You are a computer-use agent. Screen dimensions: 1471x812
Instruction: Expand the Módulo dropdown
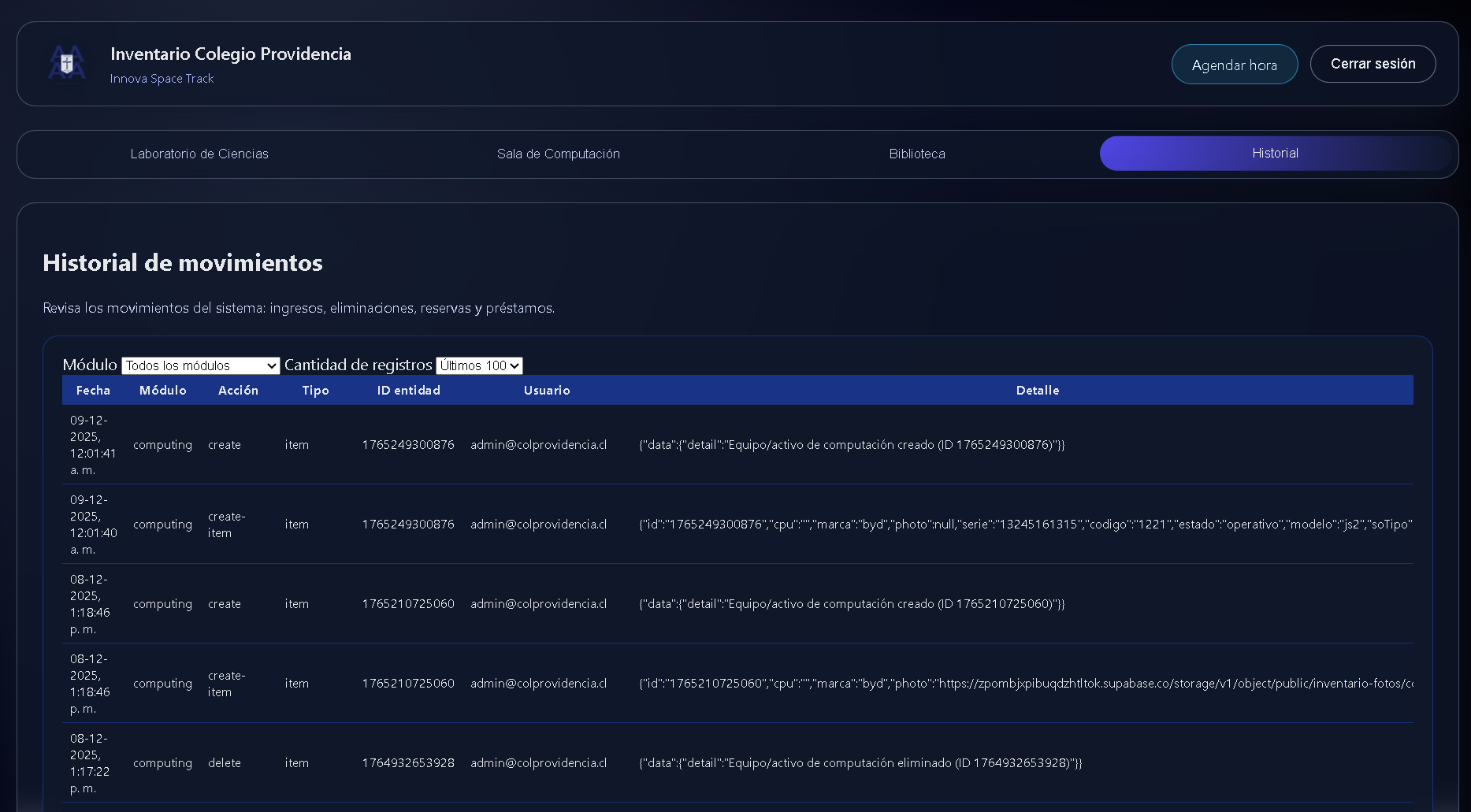point(201,365)
